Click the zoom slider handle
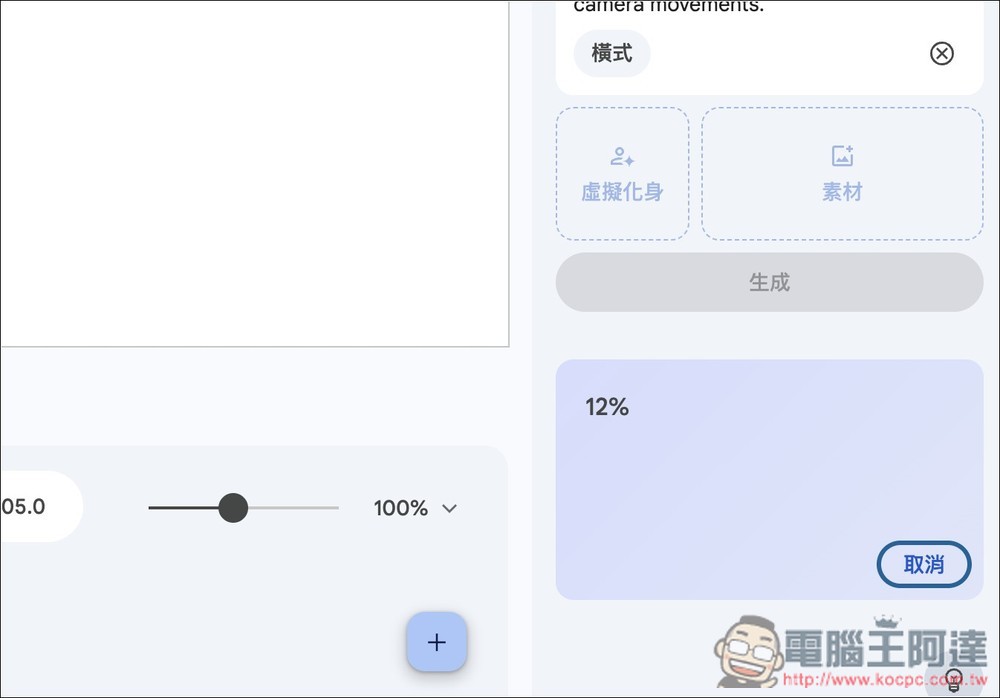 click(233, 508)
